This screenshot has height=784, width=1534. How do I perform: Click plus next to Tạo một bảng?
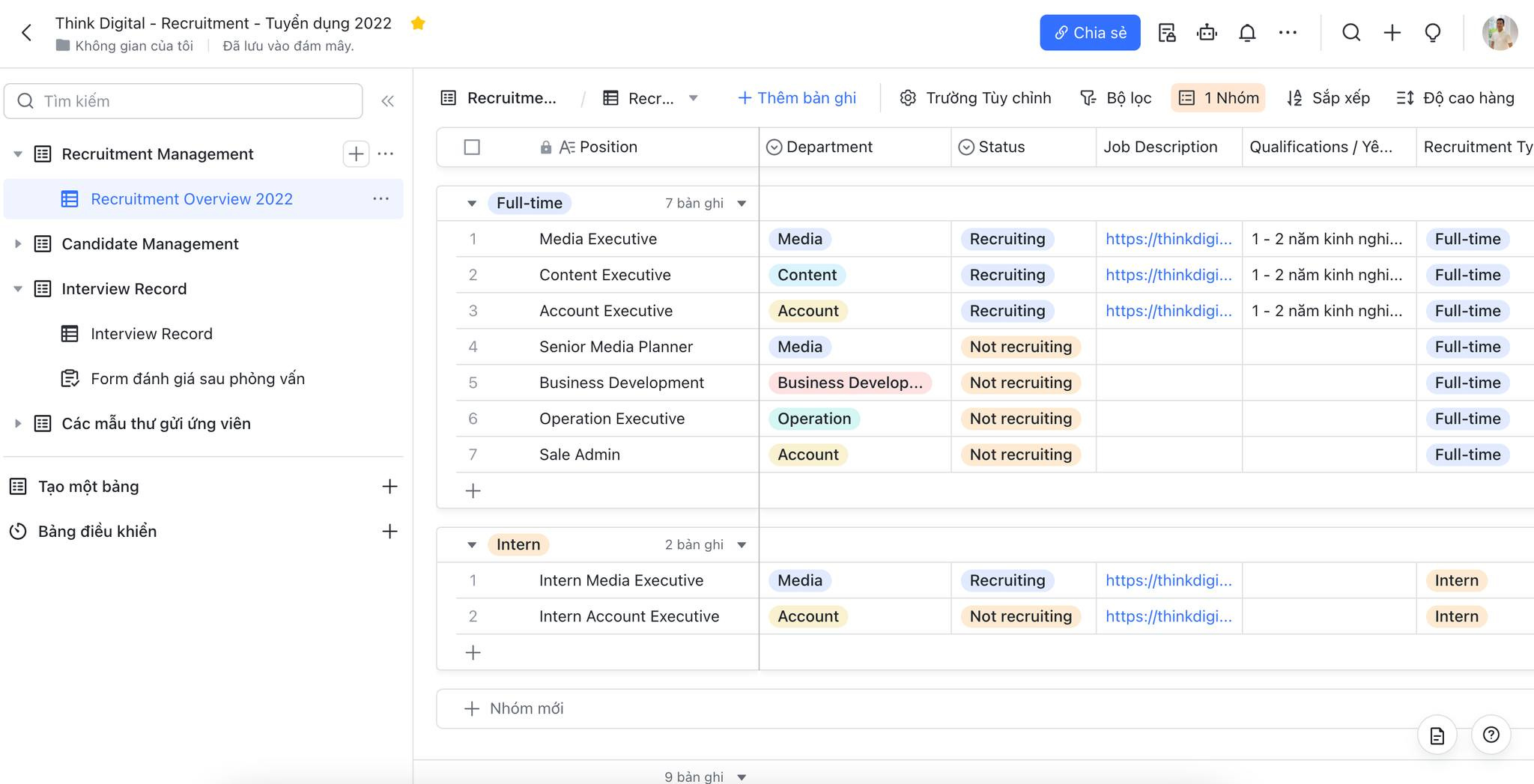(x=389, y=487)
